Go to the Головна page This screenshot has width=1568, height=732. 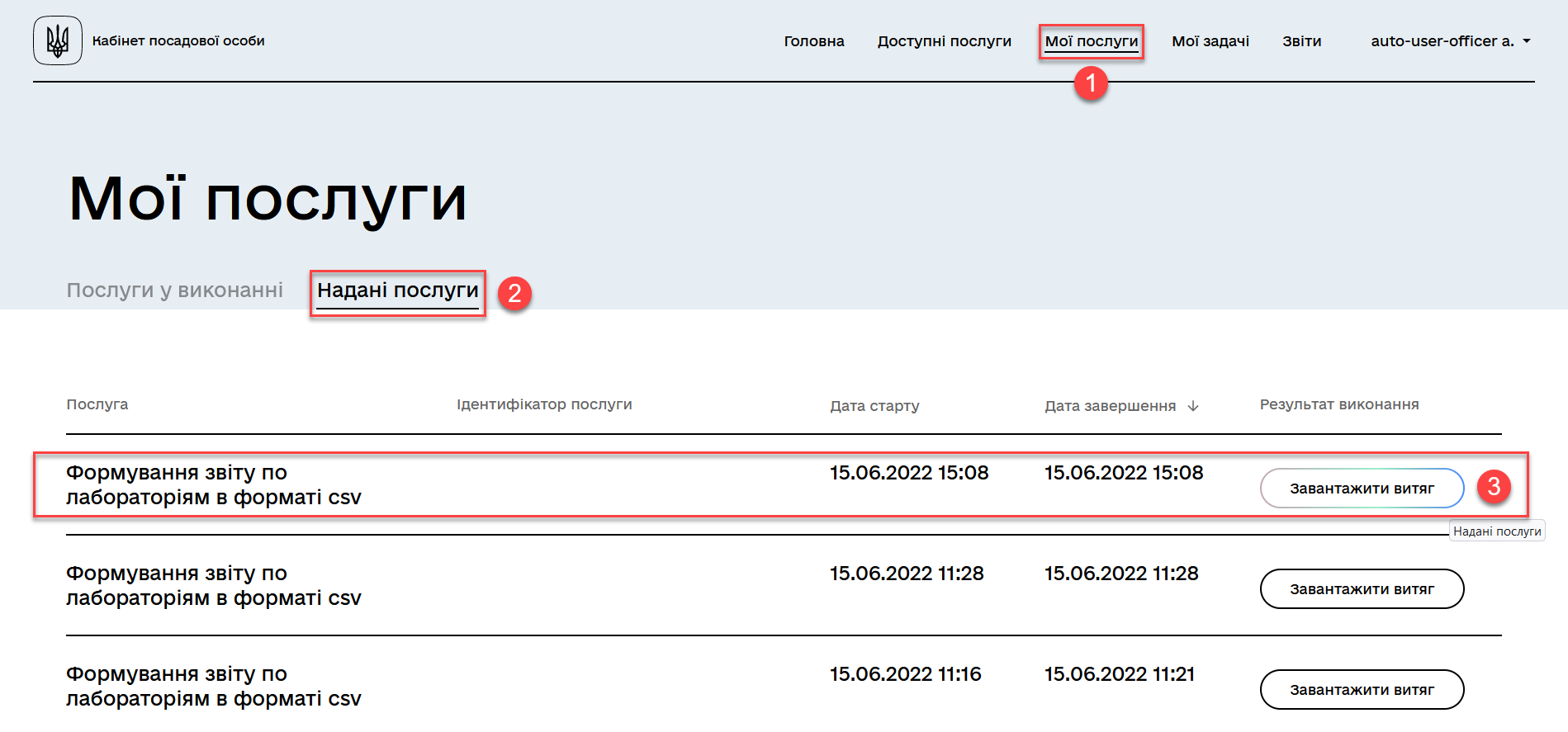[813, 41]
